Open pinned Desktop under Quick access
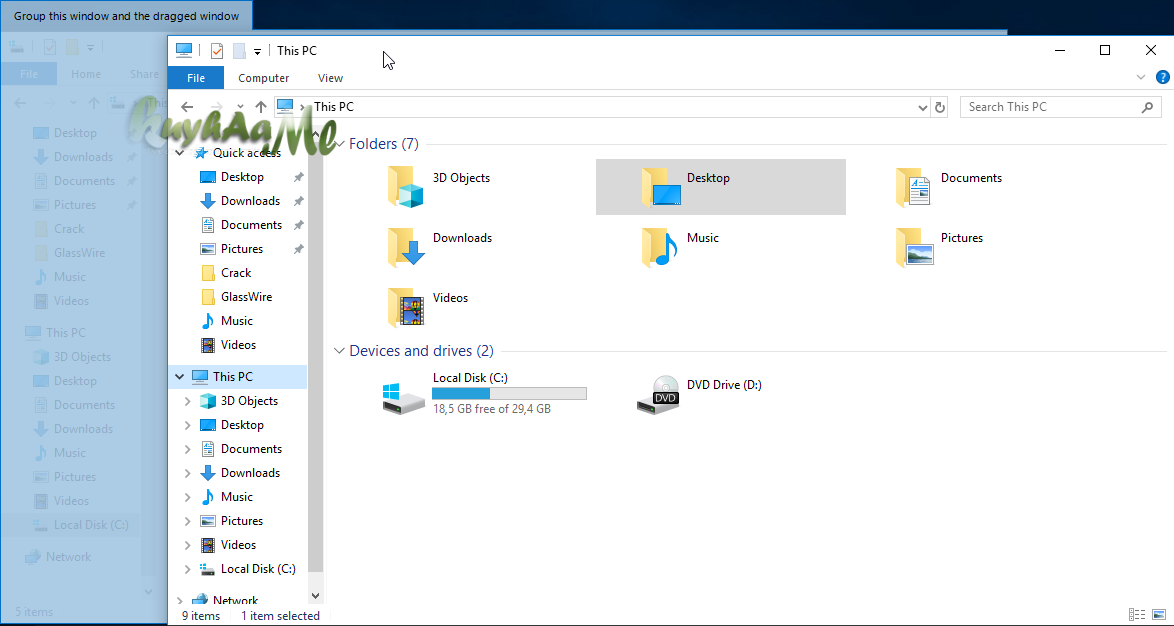Screen dimensions: 1174x626 tap(242, 177)
